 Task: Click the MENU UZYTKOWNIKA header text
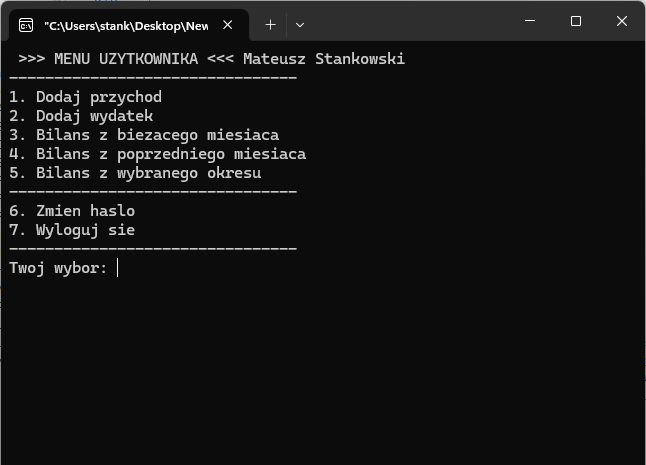pyautogui.click(x=125, y=59)
